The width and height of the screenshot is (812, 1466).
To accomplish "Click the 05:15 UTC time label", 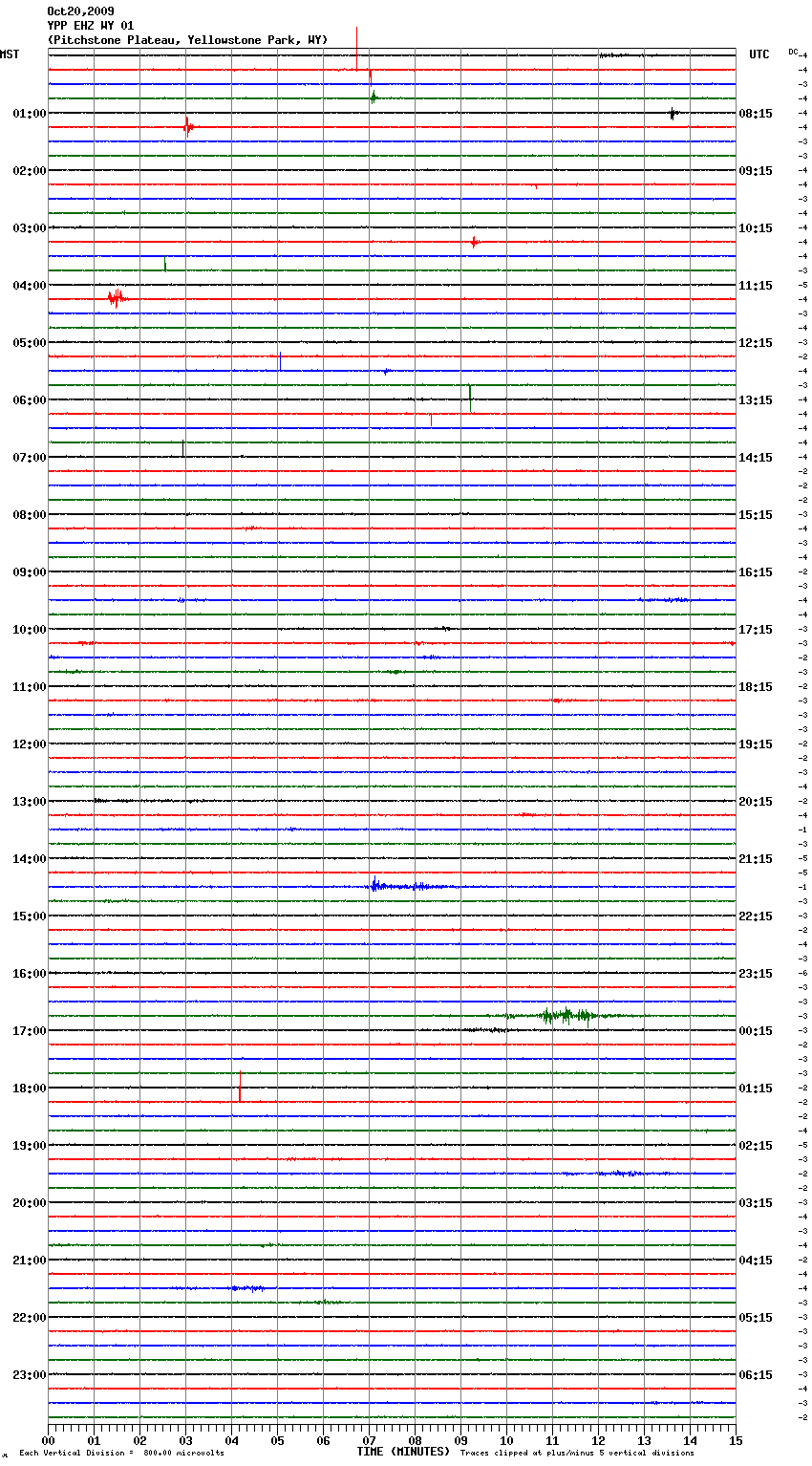I will [756, 1318].
